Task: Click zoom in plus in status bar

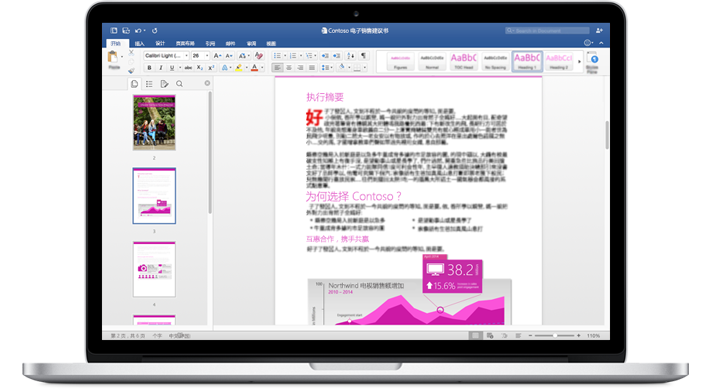Action: point(578,335)
